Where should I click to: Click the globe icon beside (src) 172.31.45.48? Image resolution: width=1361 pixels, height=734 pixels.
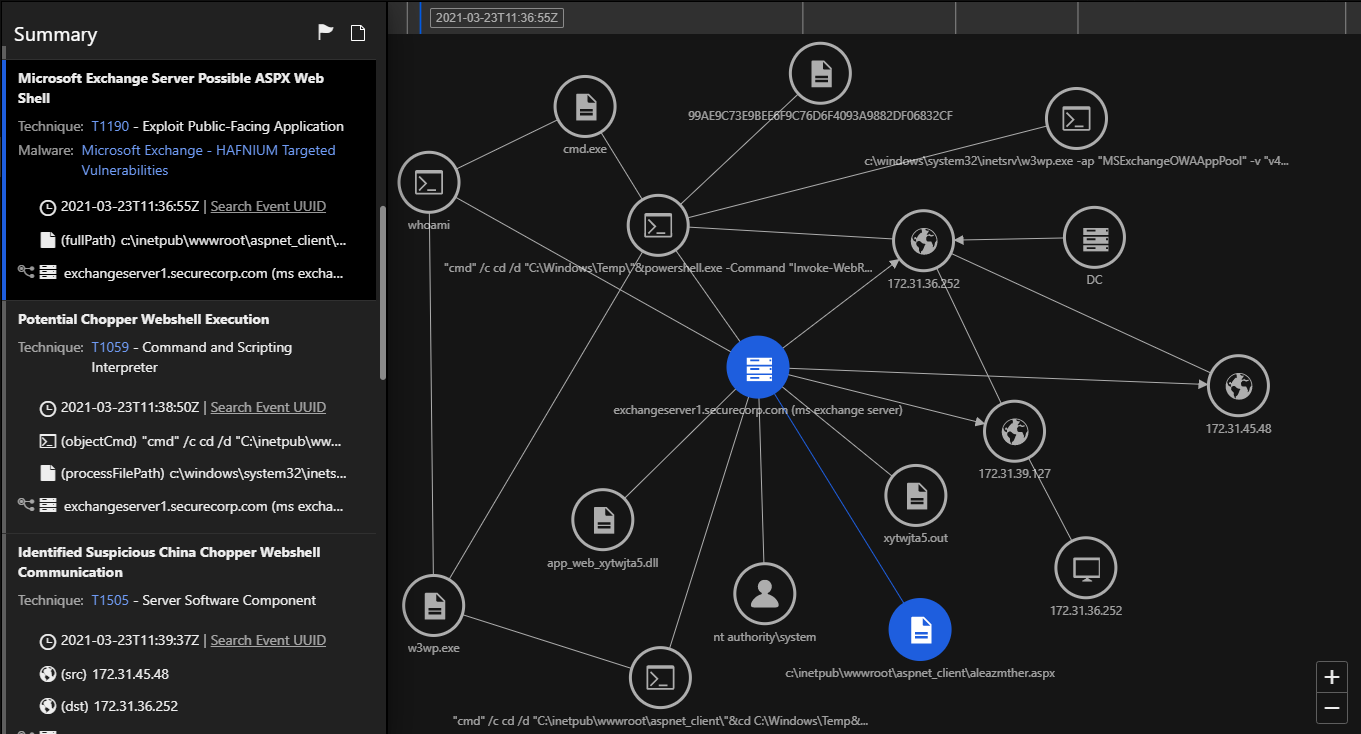coord(47,674)
